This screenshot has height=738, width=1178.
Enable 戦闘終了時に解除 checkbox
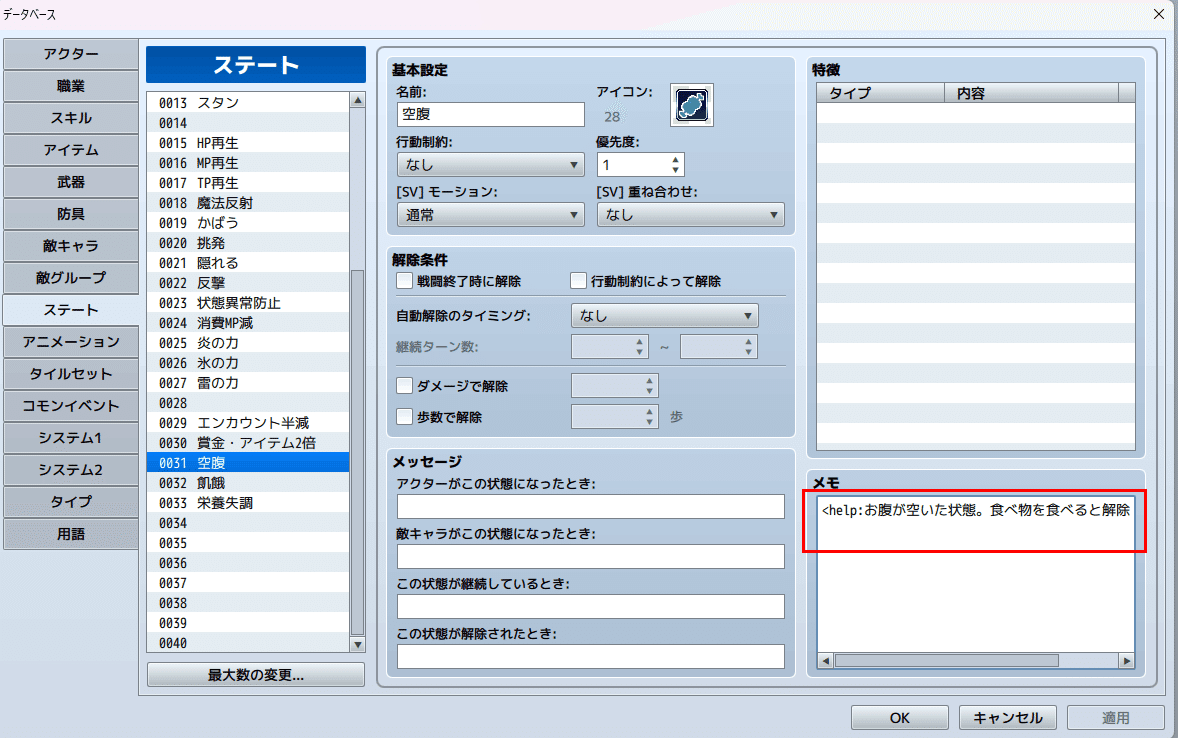point(404,281)
